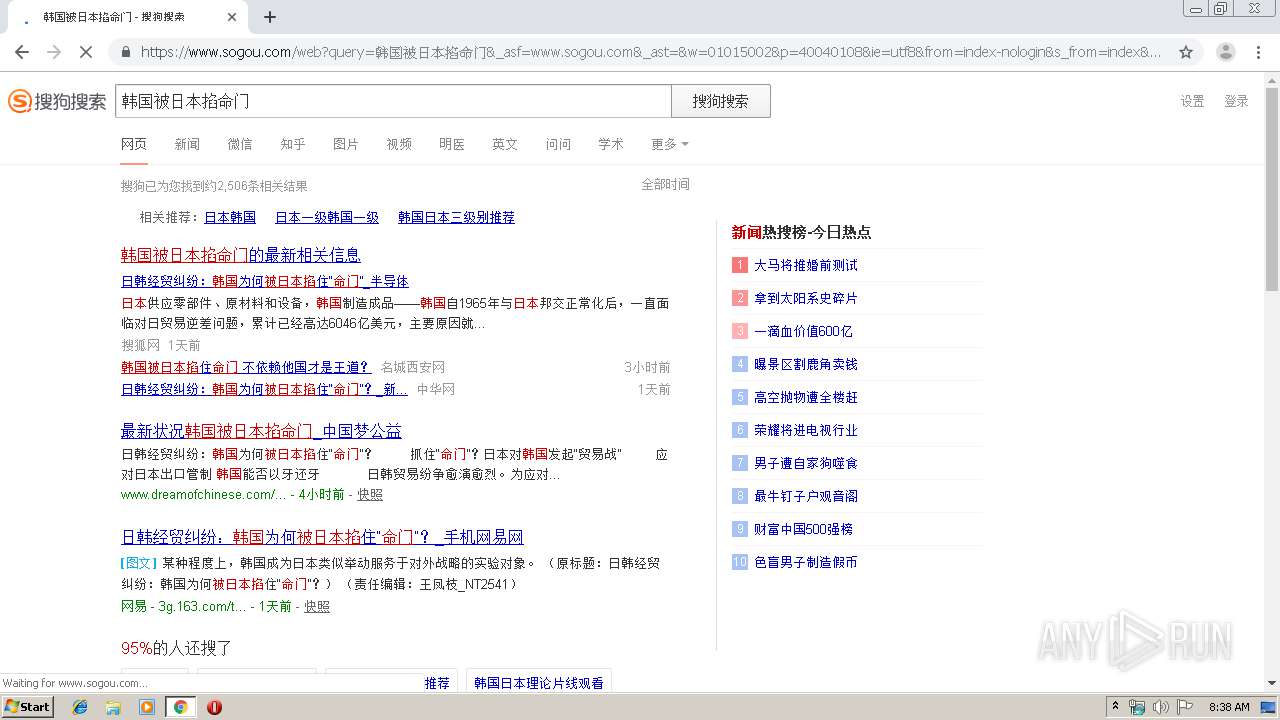Open 快照 for the dreamofchinese result
1280x720 pixels.
click(370, 494)
